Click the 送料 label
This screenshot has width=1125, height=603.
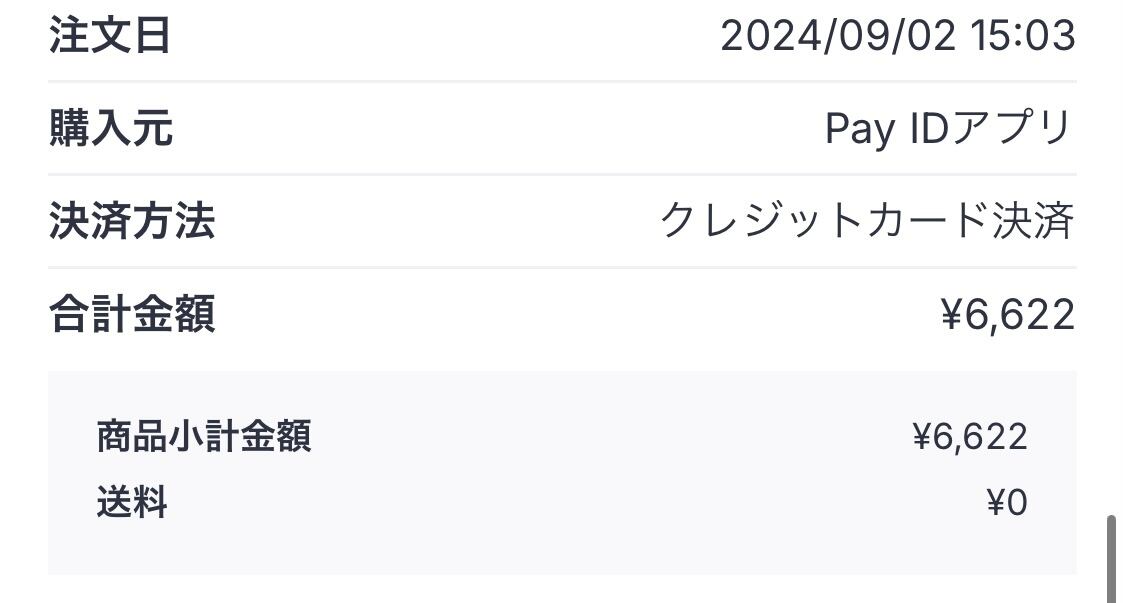(x=131, y=502)
